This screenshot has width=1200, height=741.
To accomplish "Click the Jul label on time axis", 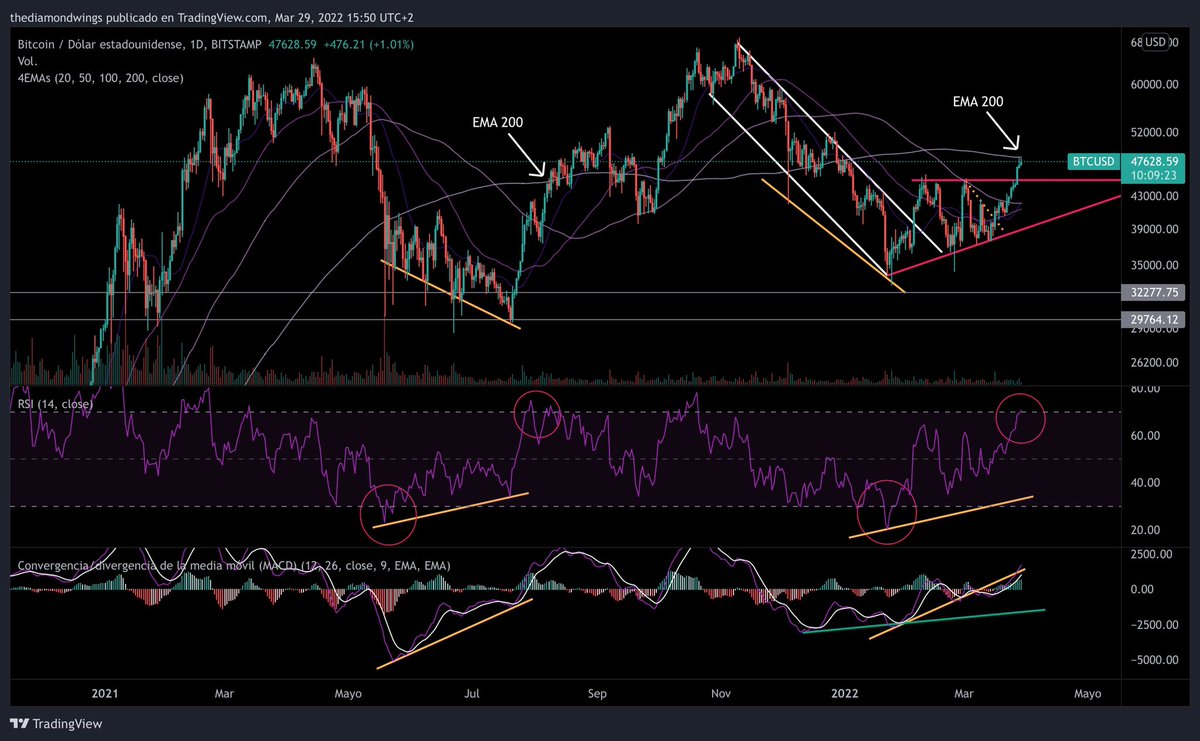I will coord(474,692).
